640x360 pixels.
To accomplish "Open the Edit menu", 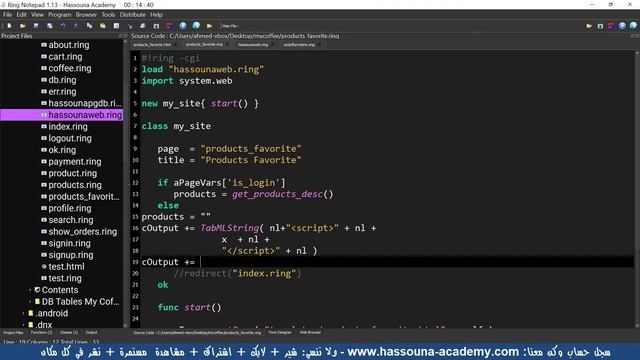I will point(22,15).
